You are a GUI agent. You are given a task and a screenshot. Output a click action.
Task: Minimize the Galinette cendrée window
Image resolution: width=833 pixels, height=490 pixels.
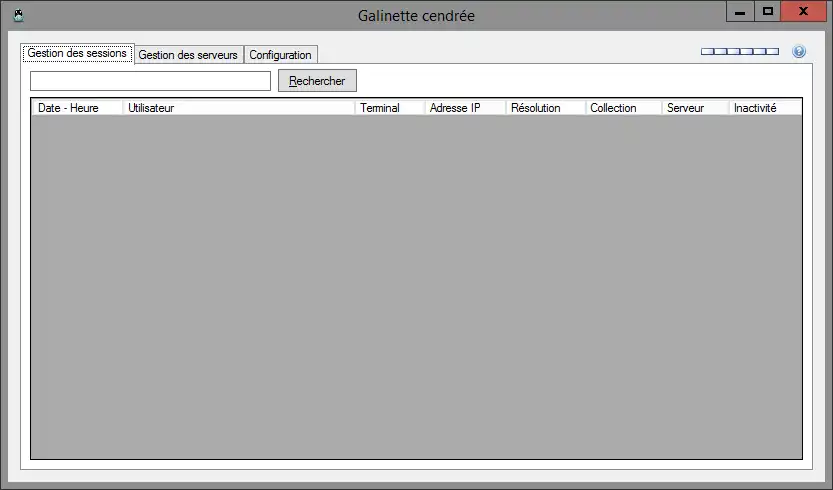click(740, 12)
